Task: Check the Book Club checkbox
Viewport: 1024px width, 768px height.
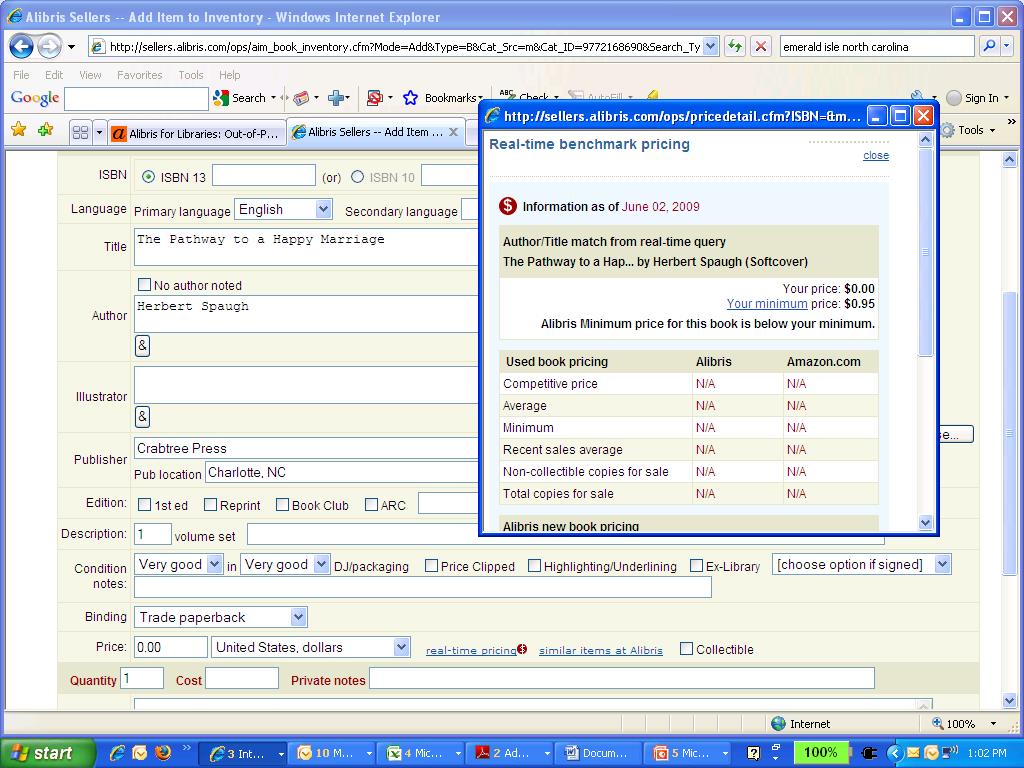Action: tap(282, 505)
